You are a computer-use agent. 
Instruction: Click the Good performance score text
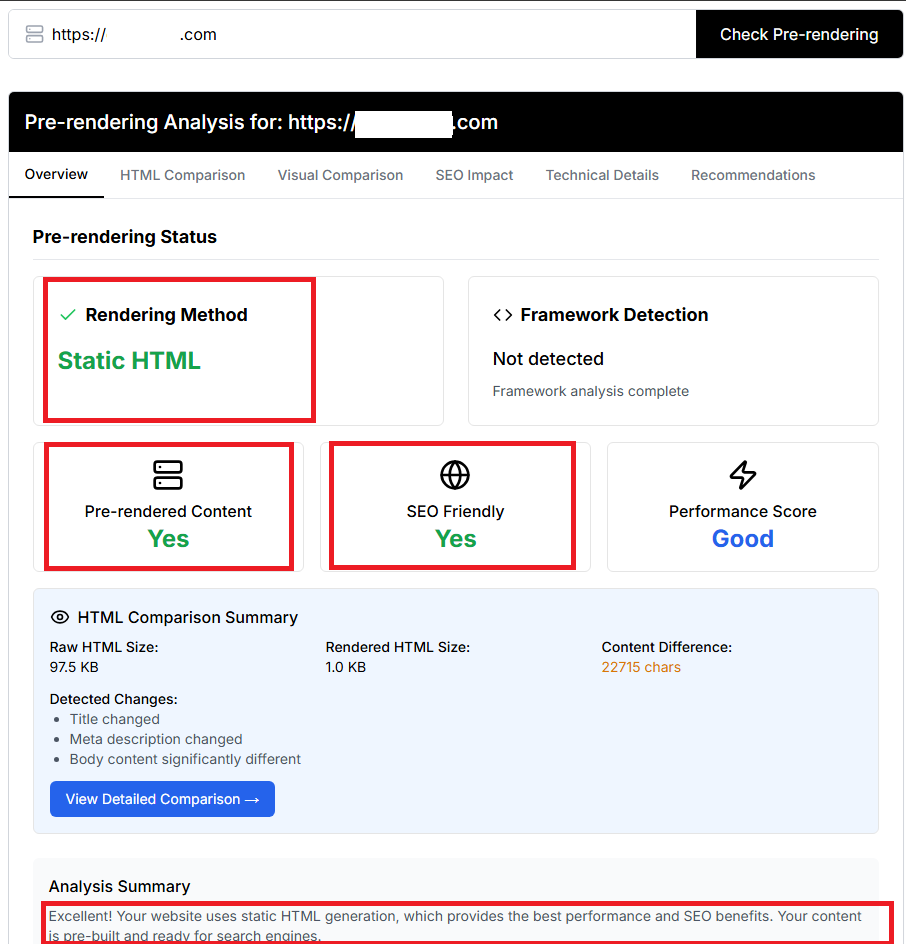coord(742,538)
